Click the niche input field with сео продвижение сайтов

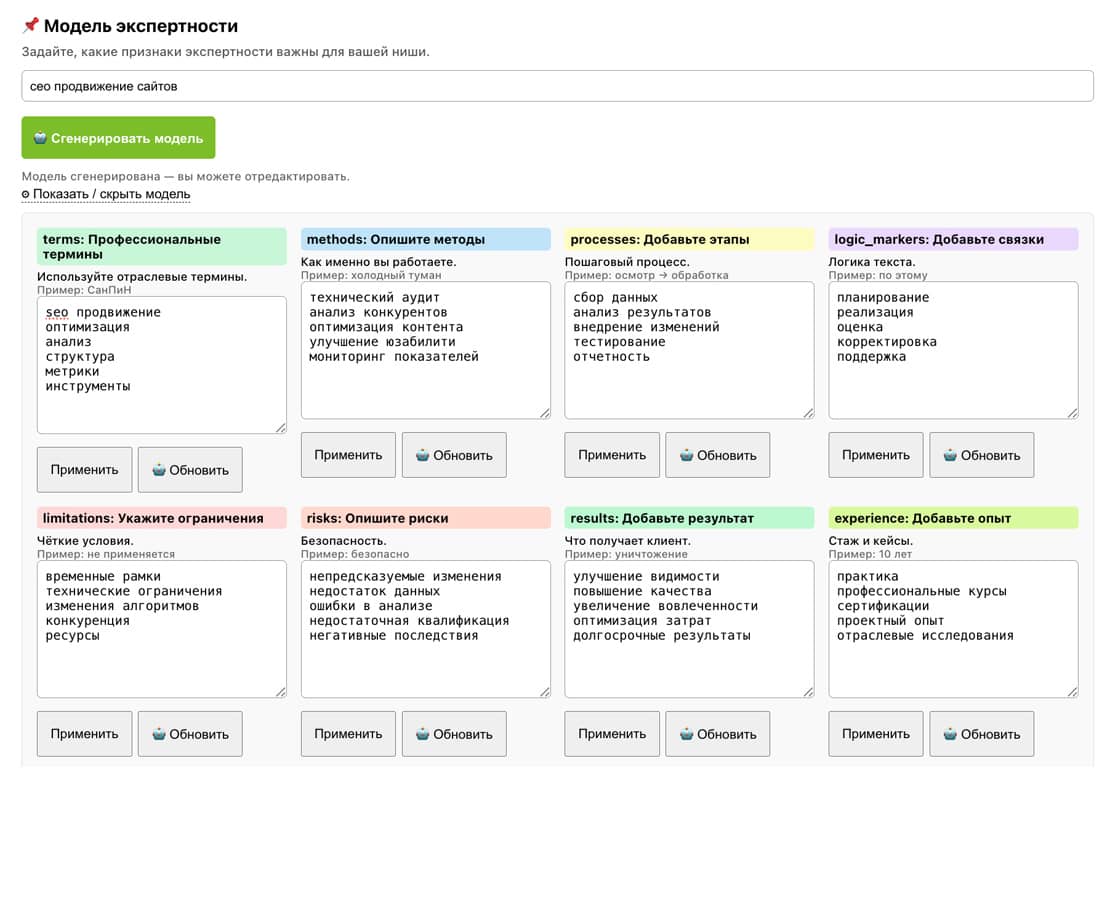(x=557, y=86)
